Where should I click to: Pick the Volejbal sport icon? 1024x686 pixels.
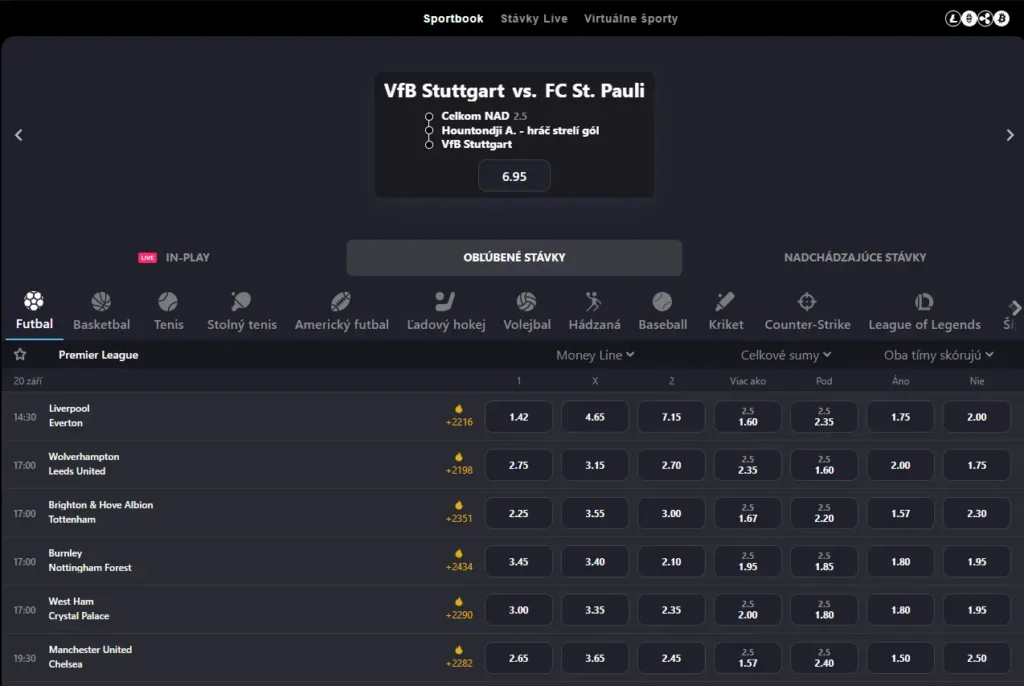(x=526, y=302)
